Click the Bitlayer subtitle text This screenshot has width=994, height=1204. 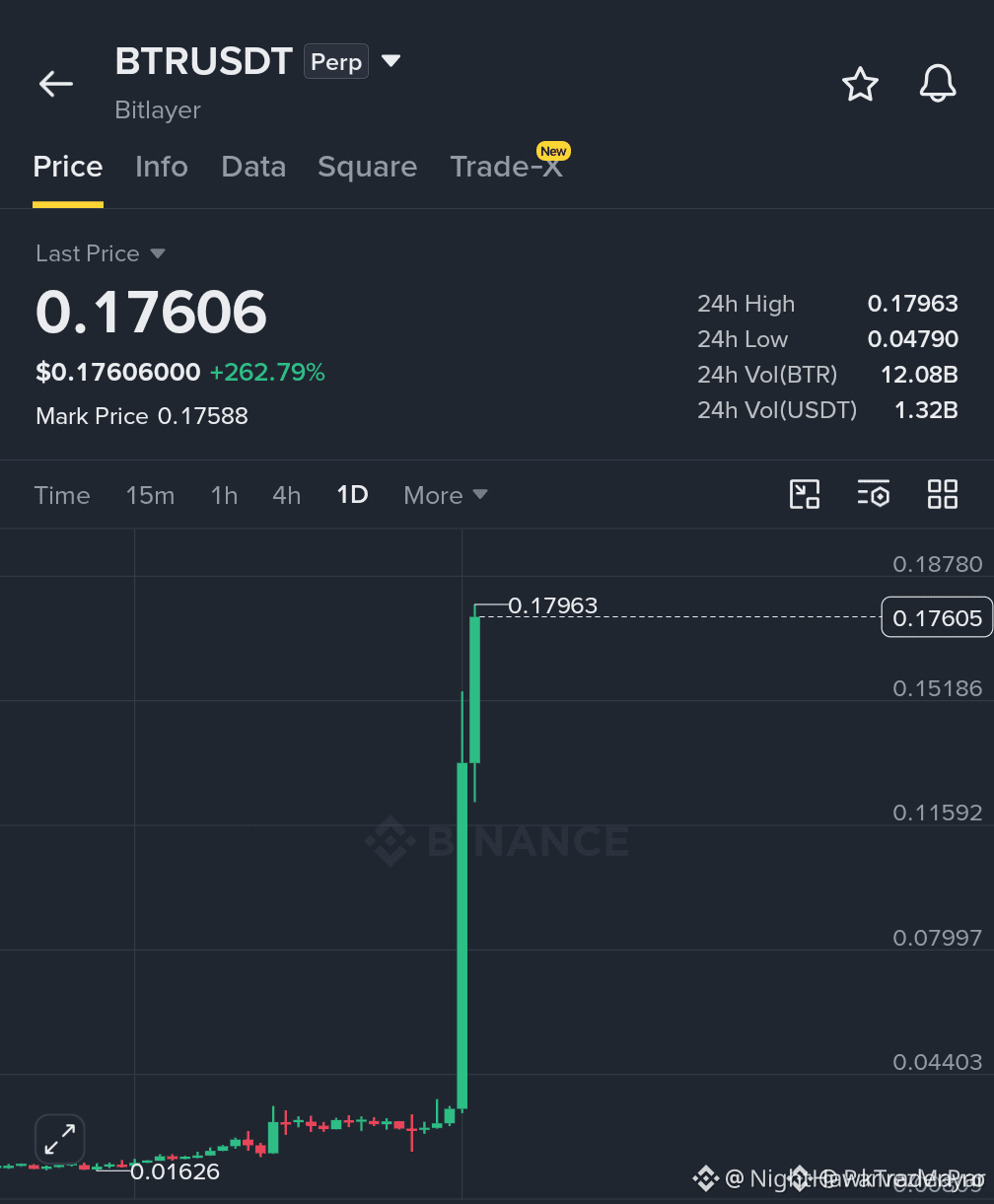tap(158, 109)
